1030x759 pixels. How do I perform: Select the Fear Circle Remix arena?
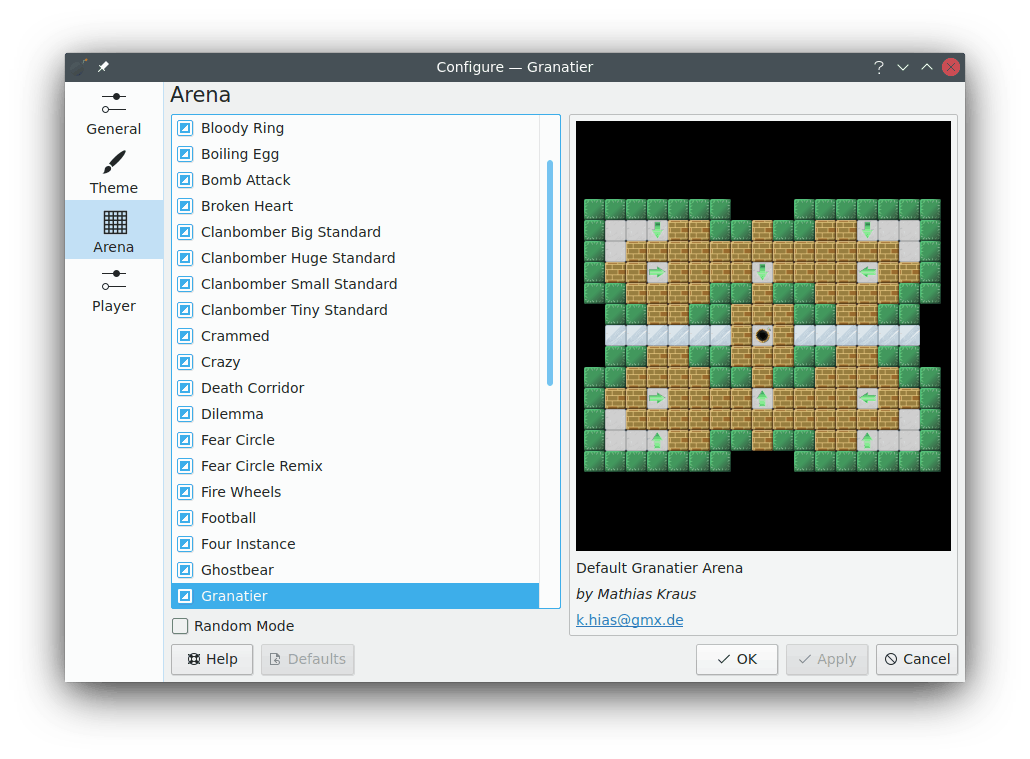pos(355,466)
